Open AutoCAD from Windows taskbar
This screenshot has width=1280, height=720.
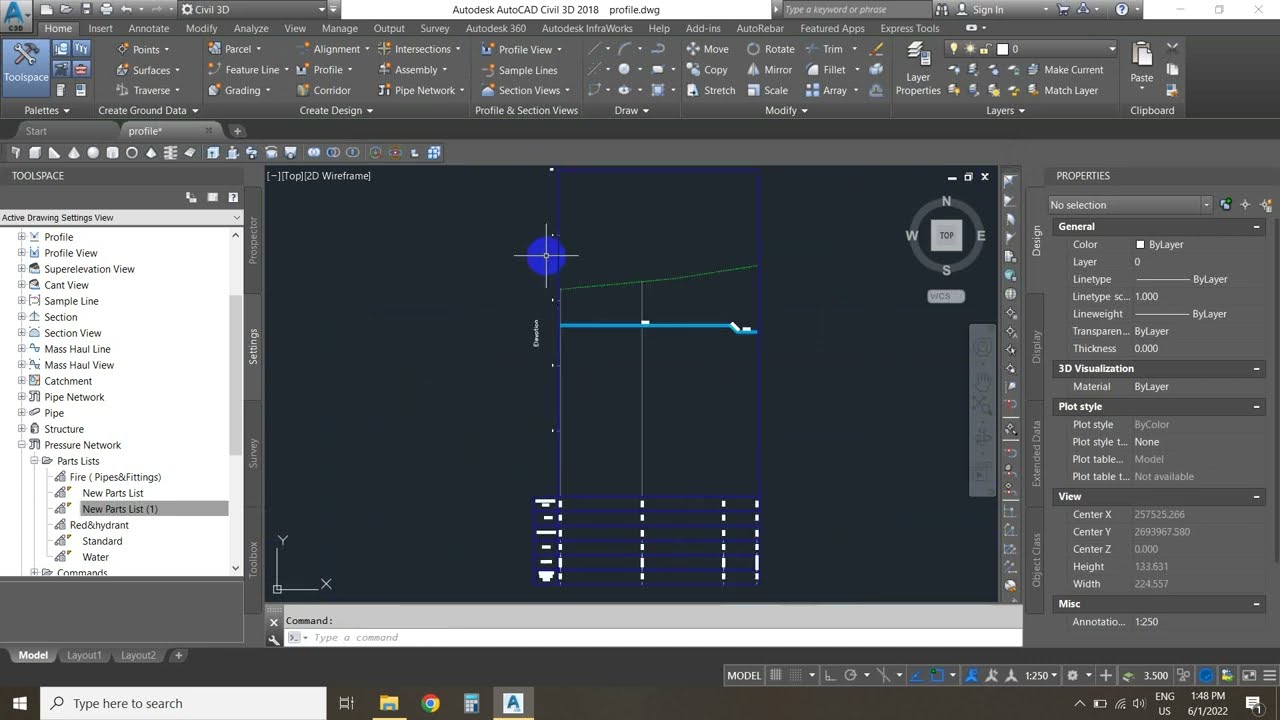(513, 703)
